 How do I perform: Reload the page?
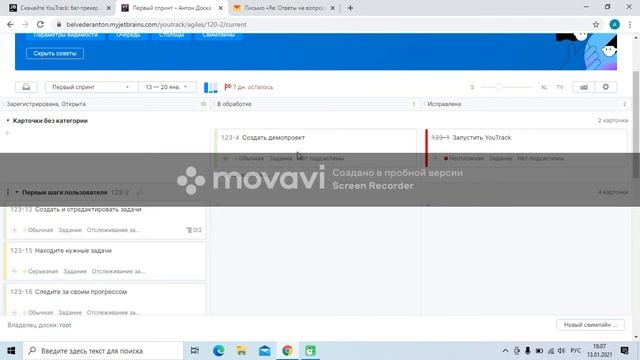(40, 24)
